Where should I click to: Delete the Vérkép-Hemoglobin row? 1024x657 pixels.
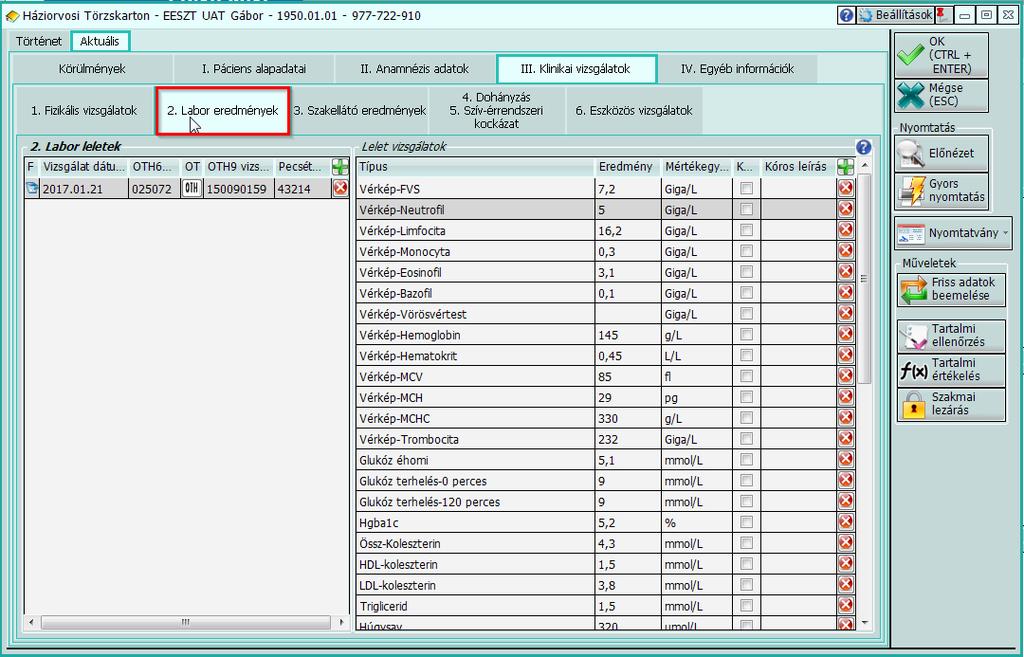846,335
